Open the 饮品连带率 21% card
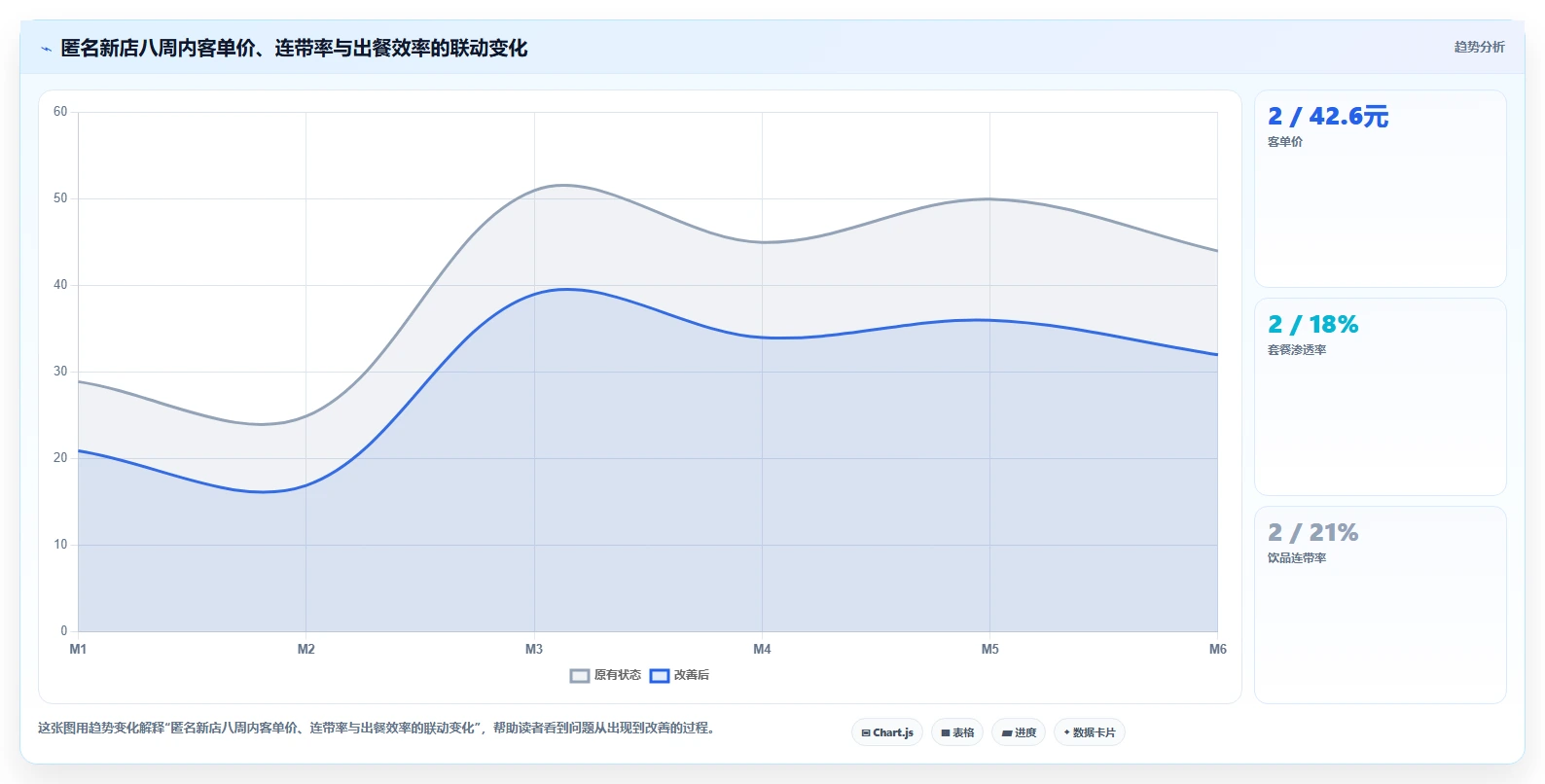The image size is (1545, 784). (x=1380, y=605)
